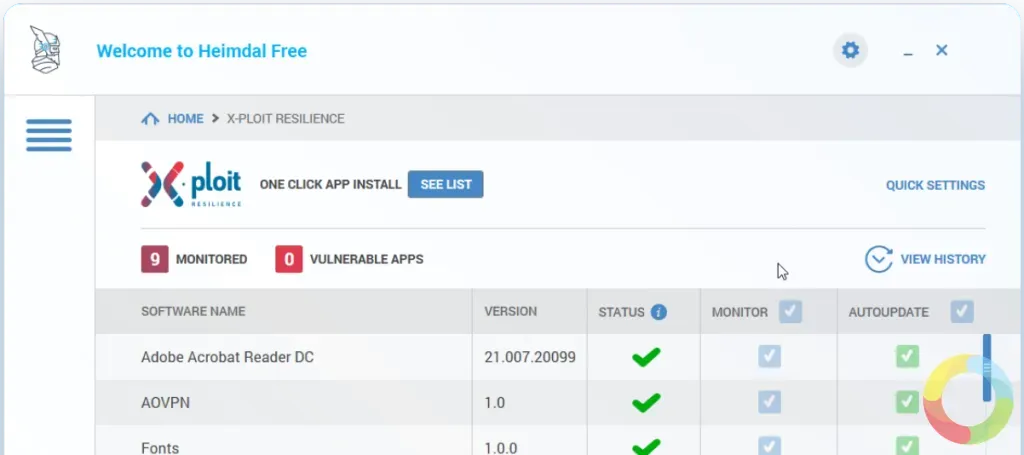This screenshot has width=1024, height=455.
Task: Click VERSION column header
Action: click(x=511, y=311)
